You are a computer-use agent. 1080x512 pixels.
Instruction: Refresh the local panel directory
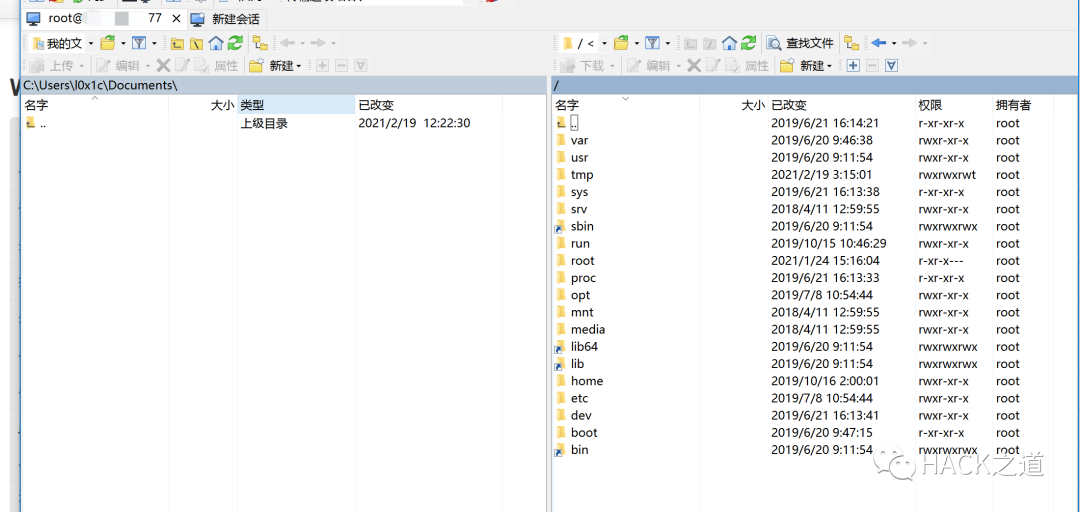coord(235,43)
